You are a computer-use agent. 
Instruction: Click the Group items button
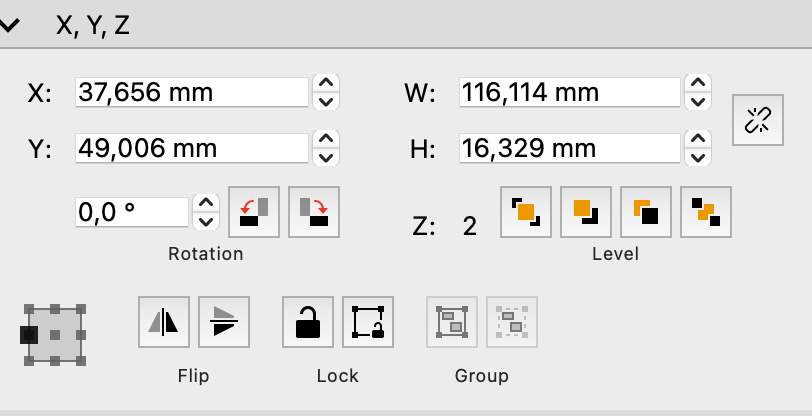[452, 322]
